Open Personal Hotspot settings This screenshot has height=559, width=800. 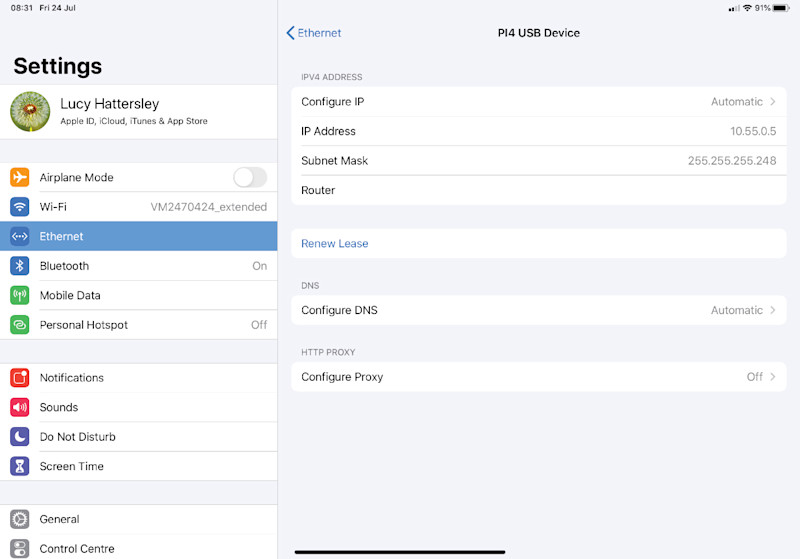tap(139, 325)
